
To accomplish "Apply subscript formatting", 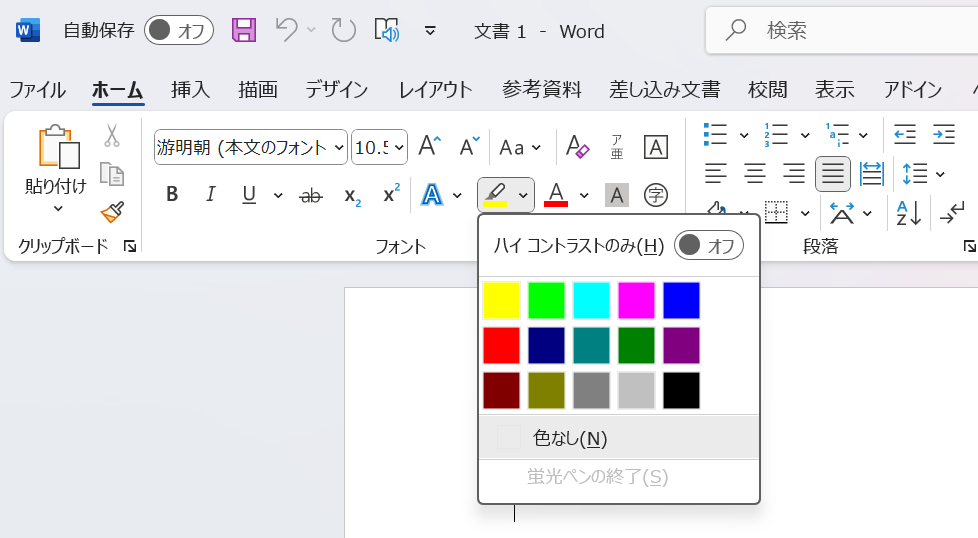I will [352, 195].
